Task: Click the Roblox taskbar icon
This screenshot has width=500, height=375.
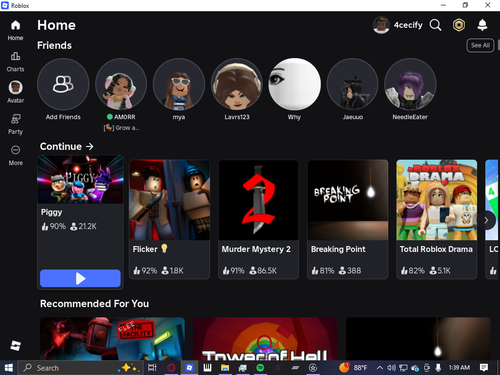Action: [189, 368]
